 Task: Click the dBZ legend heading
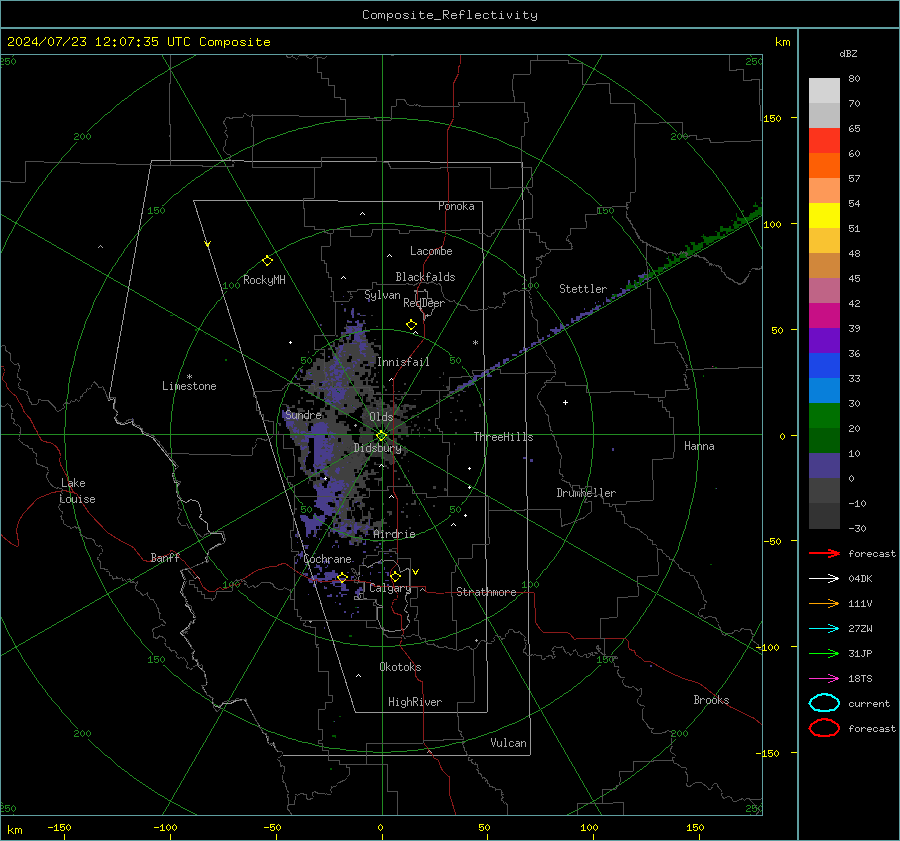tap(848, 54)
